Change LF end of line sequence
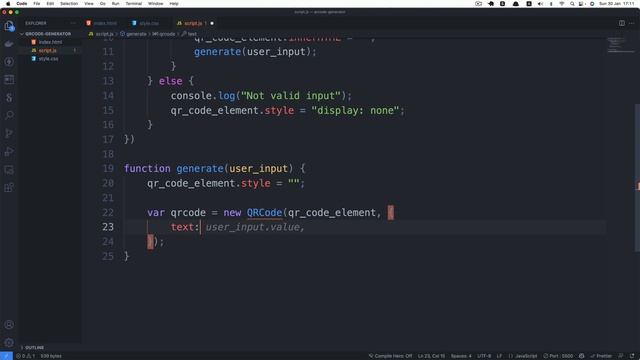The height and width of the screenshot is (360, 640). [x=499, y=356]
